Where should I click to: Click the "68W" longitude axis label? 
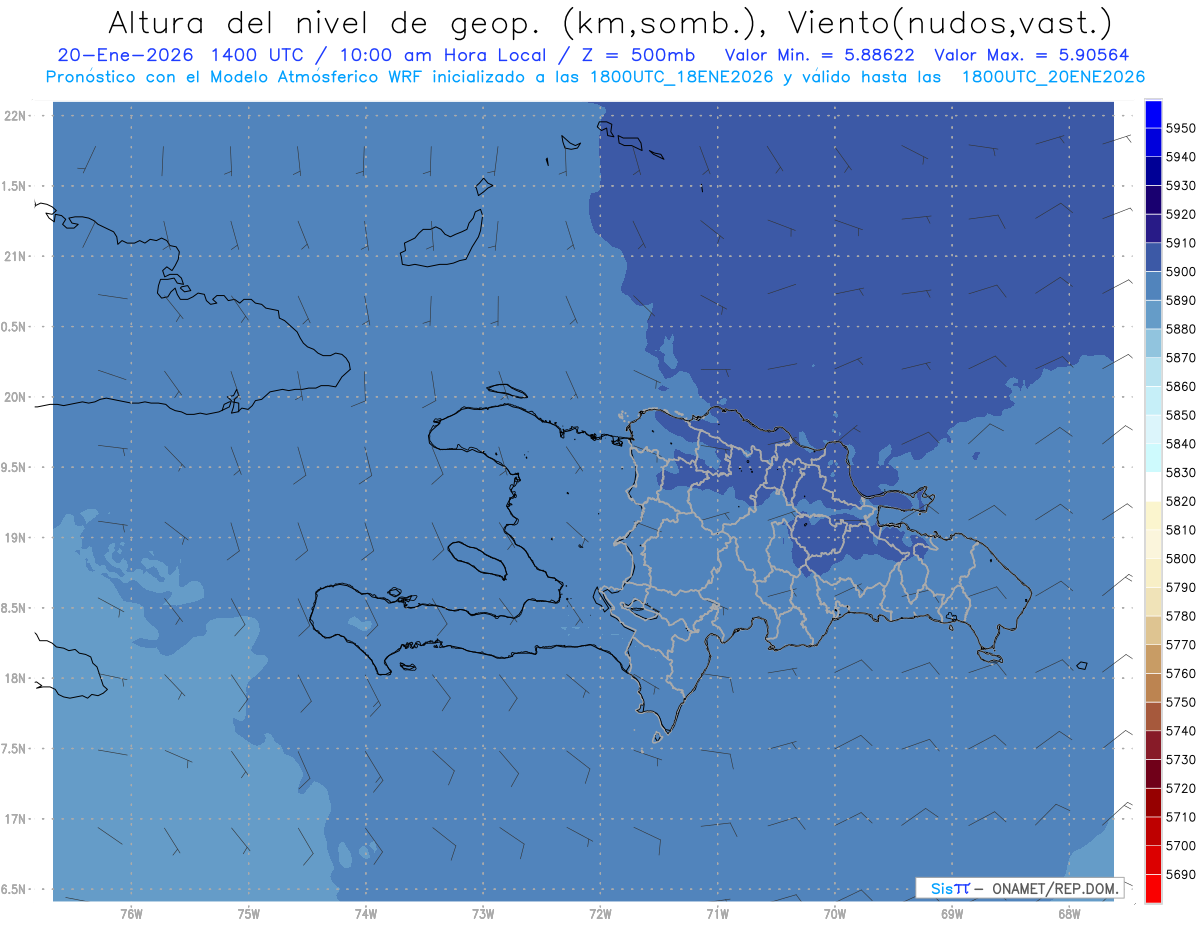coord(1069,913)
